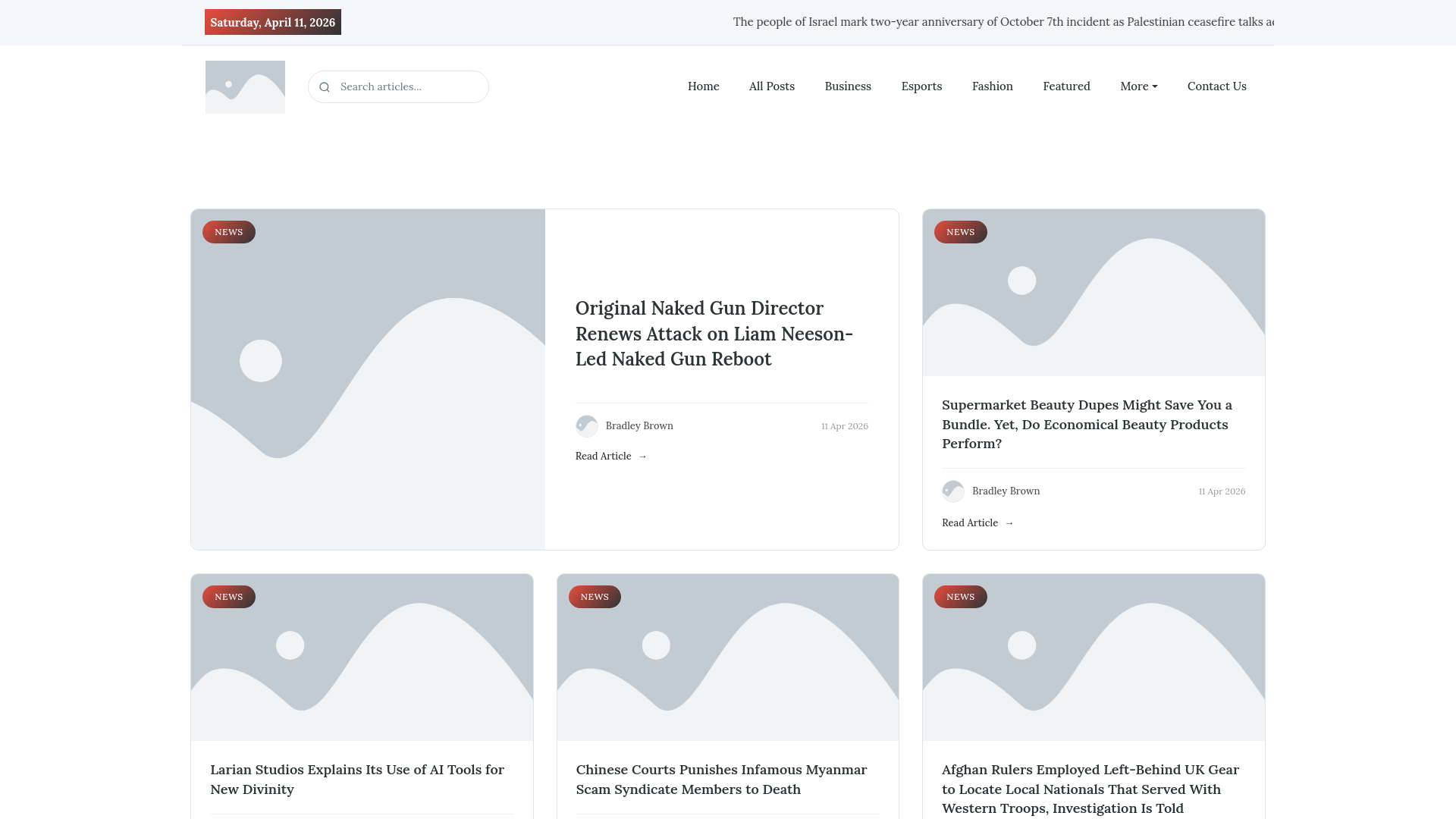
Task: Go to the Esports section
Action: [x=921, y=86]
